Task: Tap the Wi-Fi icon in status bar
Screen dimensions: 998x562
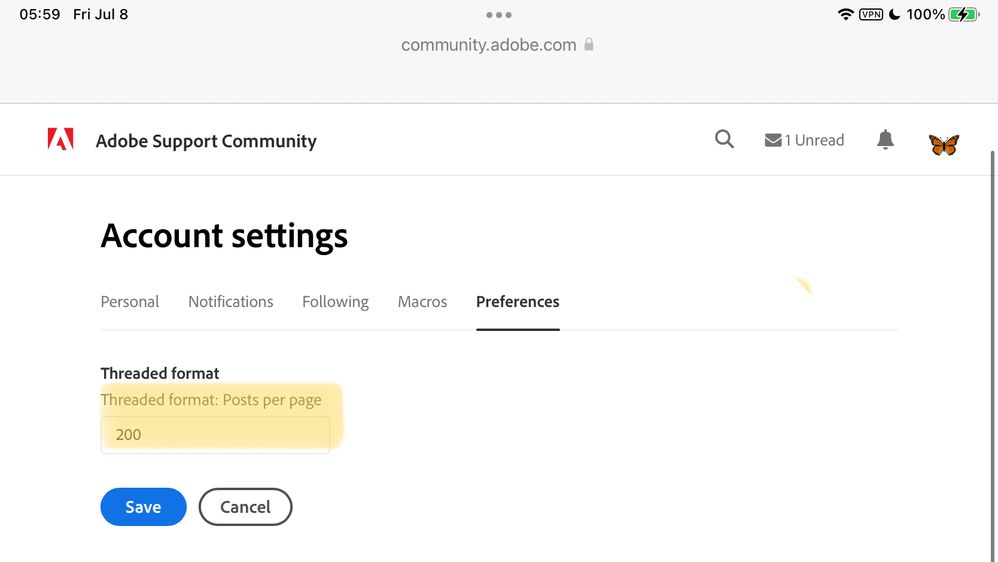Action: coord(846,15)
